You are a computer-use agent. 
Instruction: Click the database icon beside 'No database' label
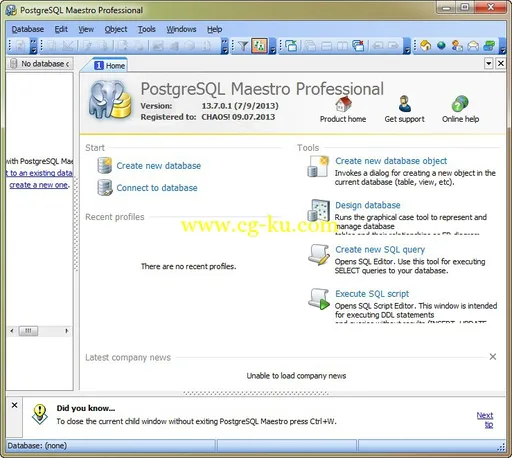click(13, 63)
